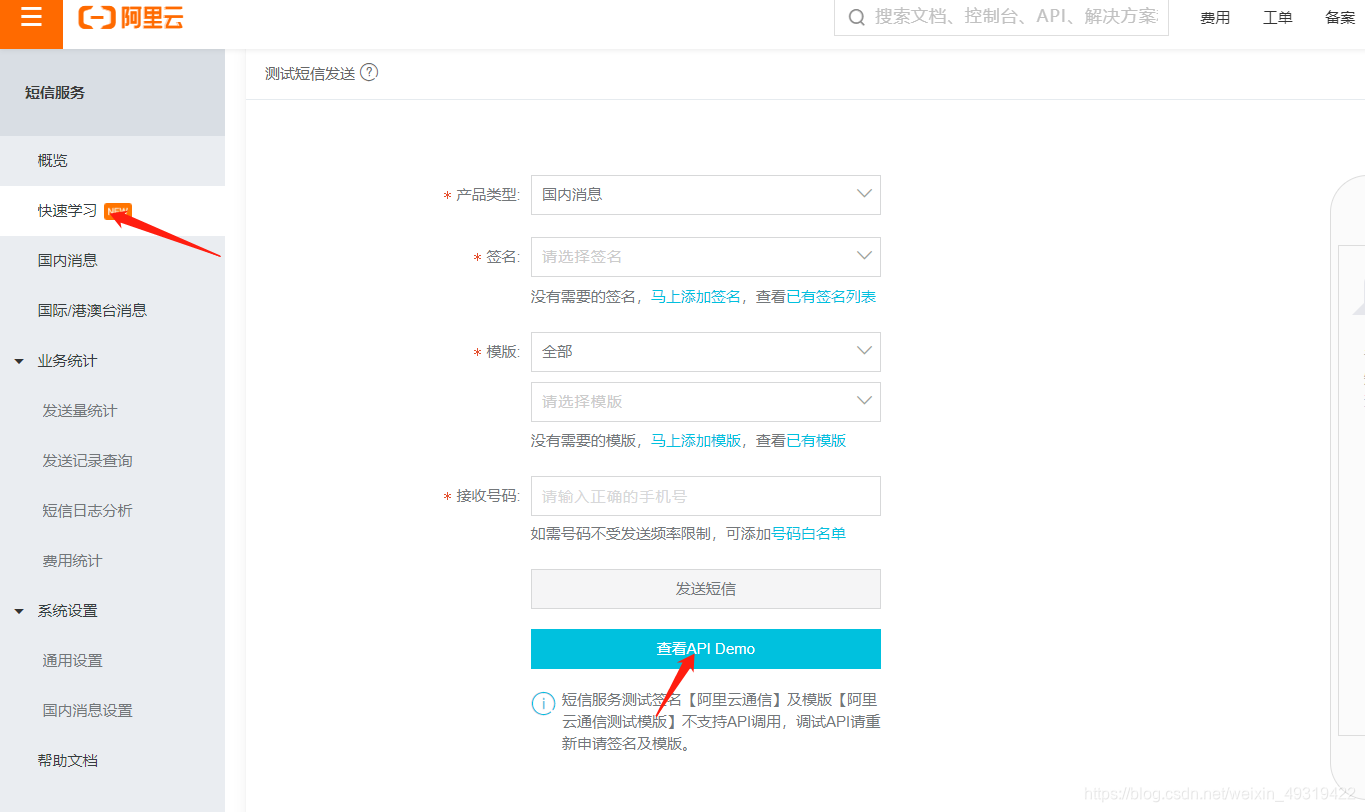The height and width of the screenshot is (812, 1365).
Task: Open the 已有签名列表 link
Action: tap(831, 297)
